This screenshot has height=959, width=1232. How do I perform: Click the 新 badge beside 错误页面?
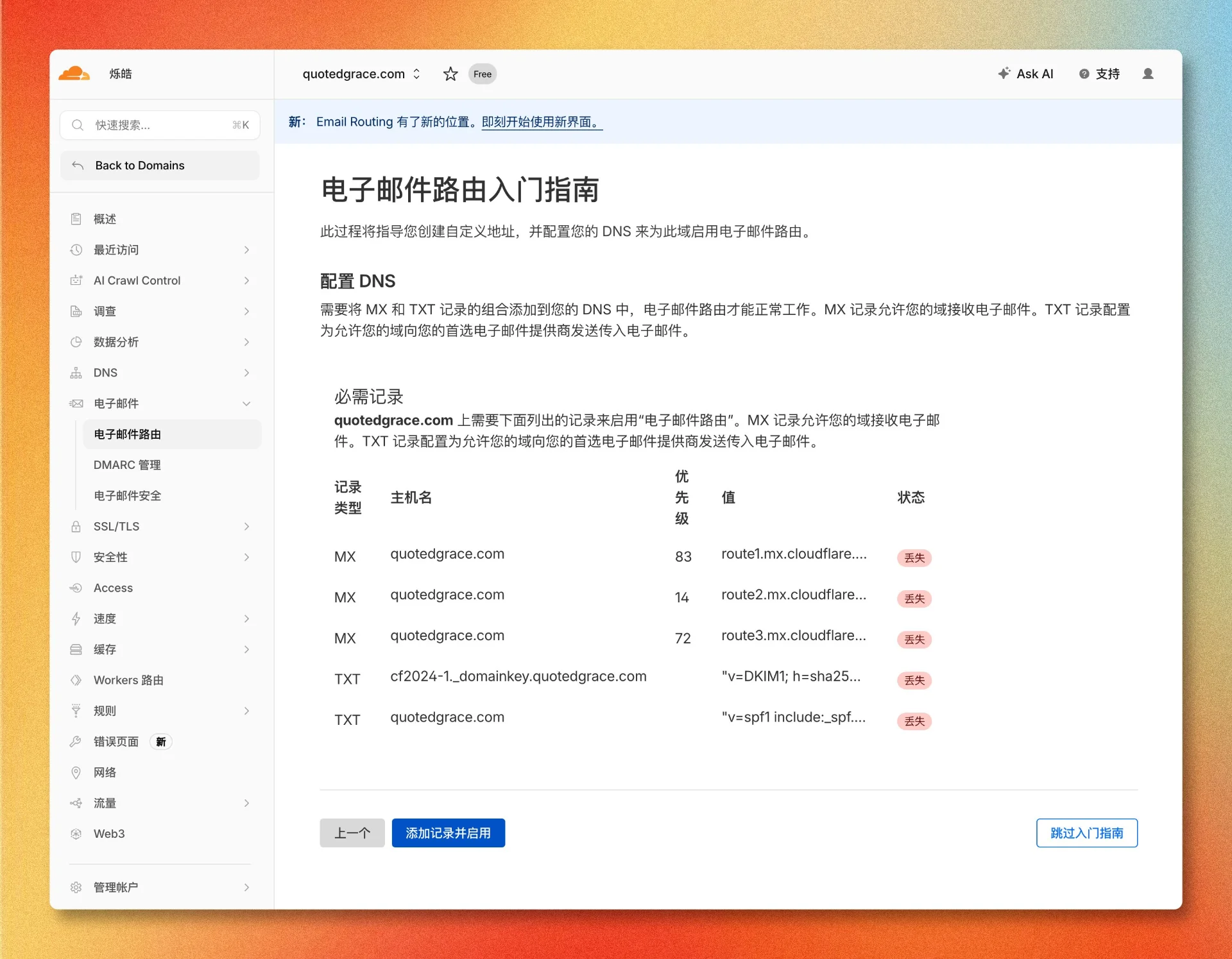click(x=161, y=742)
